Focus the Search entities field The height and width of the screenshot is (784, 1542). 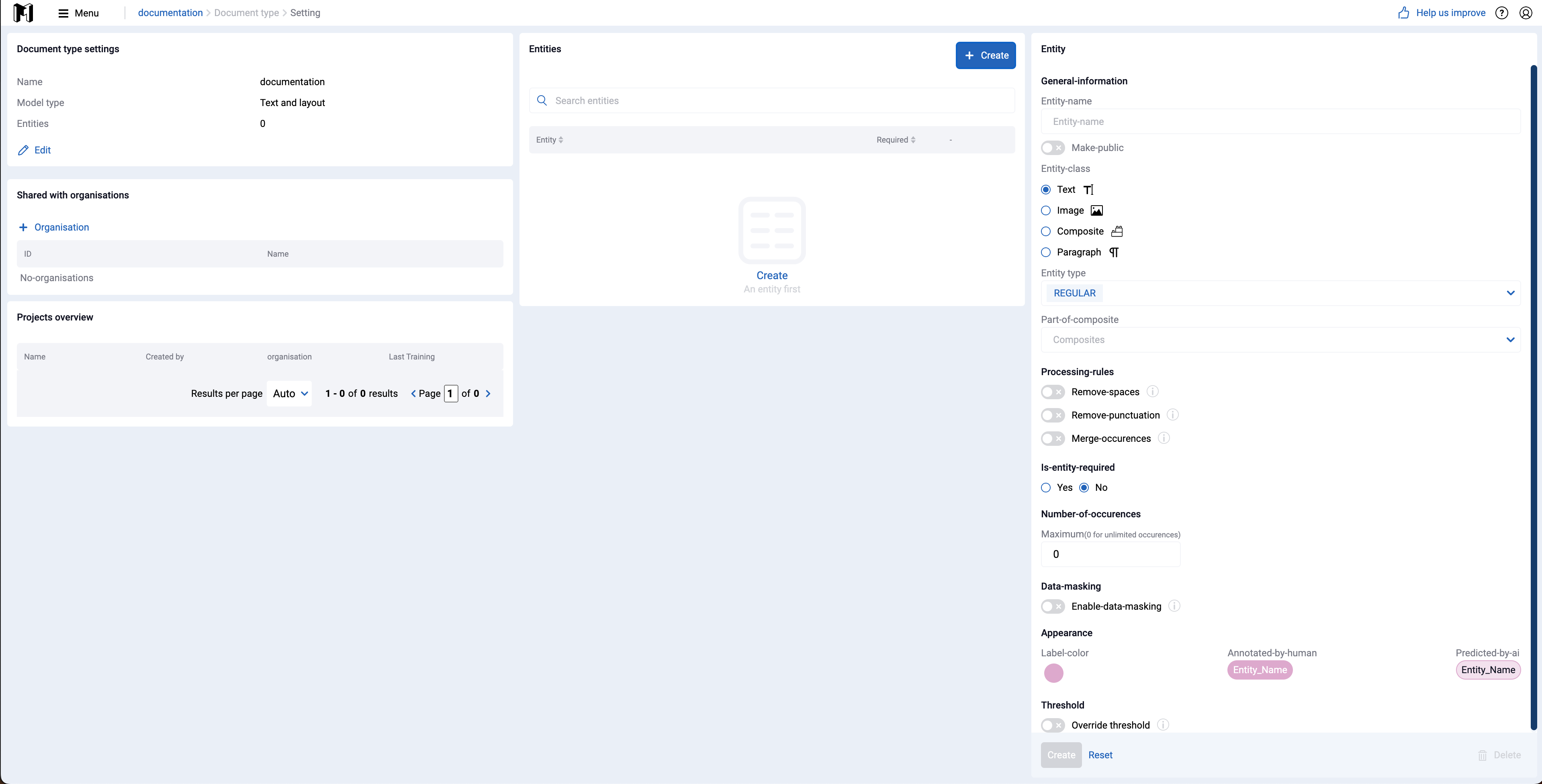coord(771,100)
